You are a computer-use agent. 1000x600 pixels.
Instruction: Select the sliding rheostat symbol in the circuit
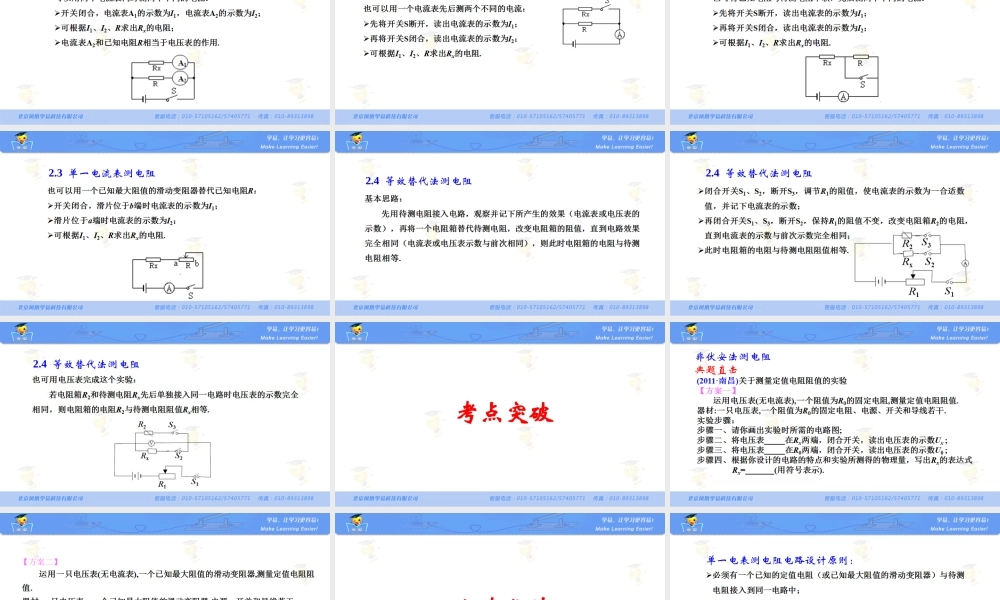pyautogui.click(x=186, y=259)
